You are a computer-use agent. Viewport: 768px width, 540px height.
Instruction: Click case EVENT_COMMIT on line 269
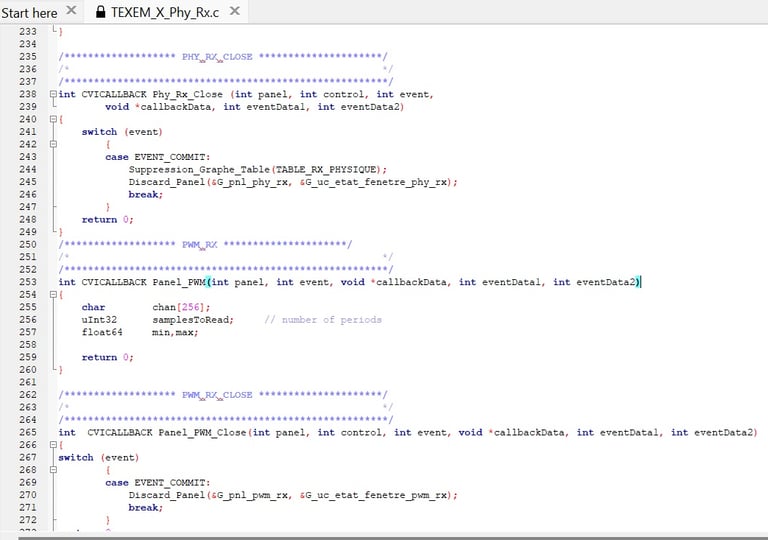point(158,483)
